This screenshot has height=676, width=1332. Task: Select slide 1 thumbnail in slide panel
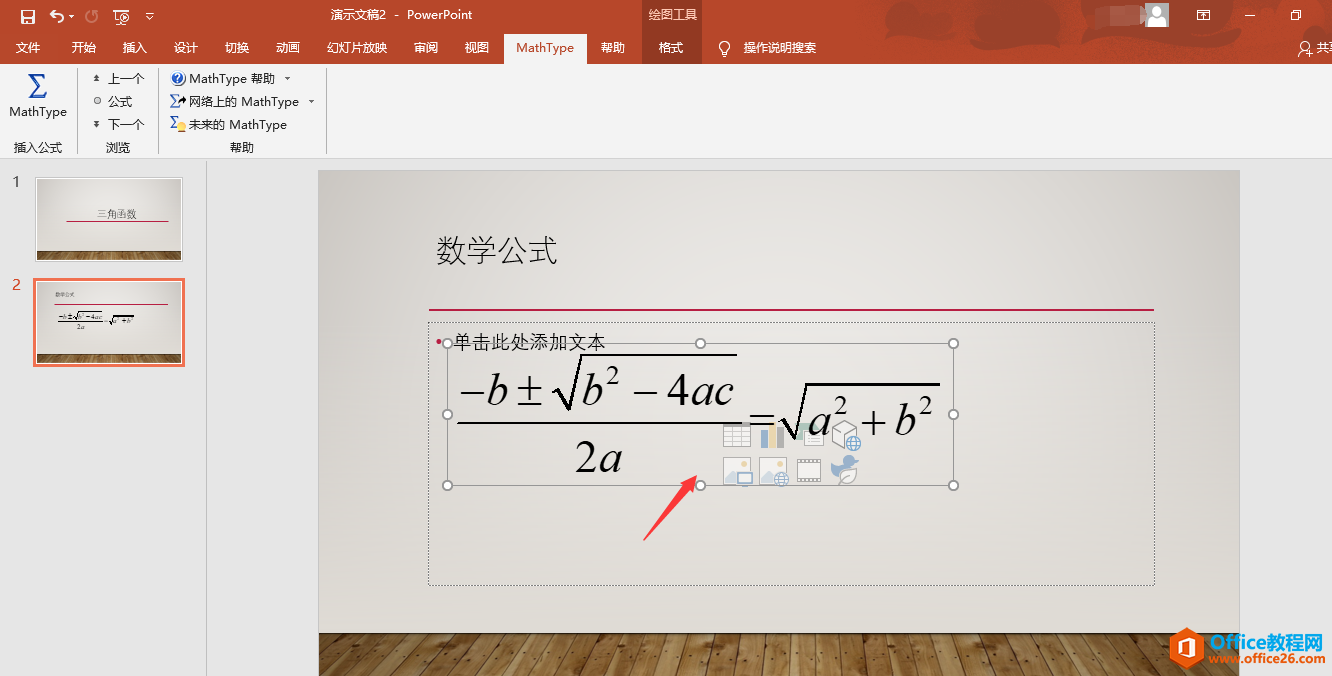(108, 218)
